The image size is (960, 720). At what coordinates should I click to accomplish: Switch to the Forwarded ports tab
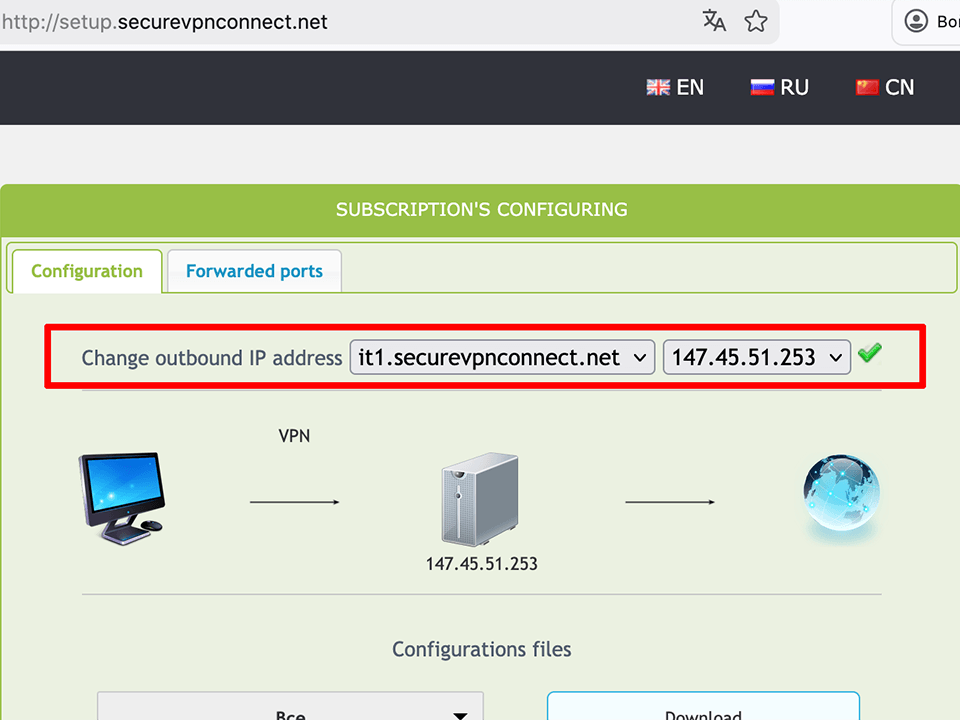coord(254,270)
